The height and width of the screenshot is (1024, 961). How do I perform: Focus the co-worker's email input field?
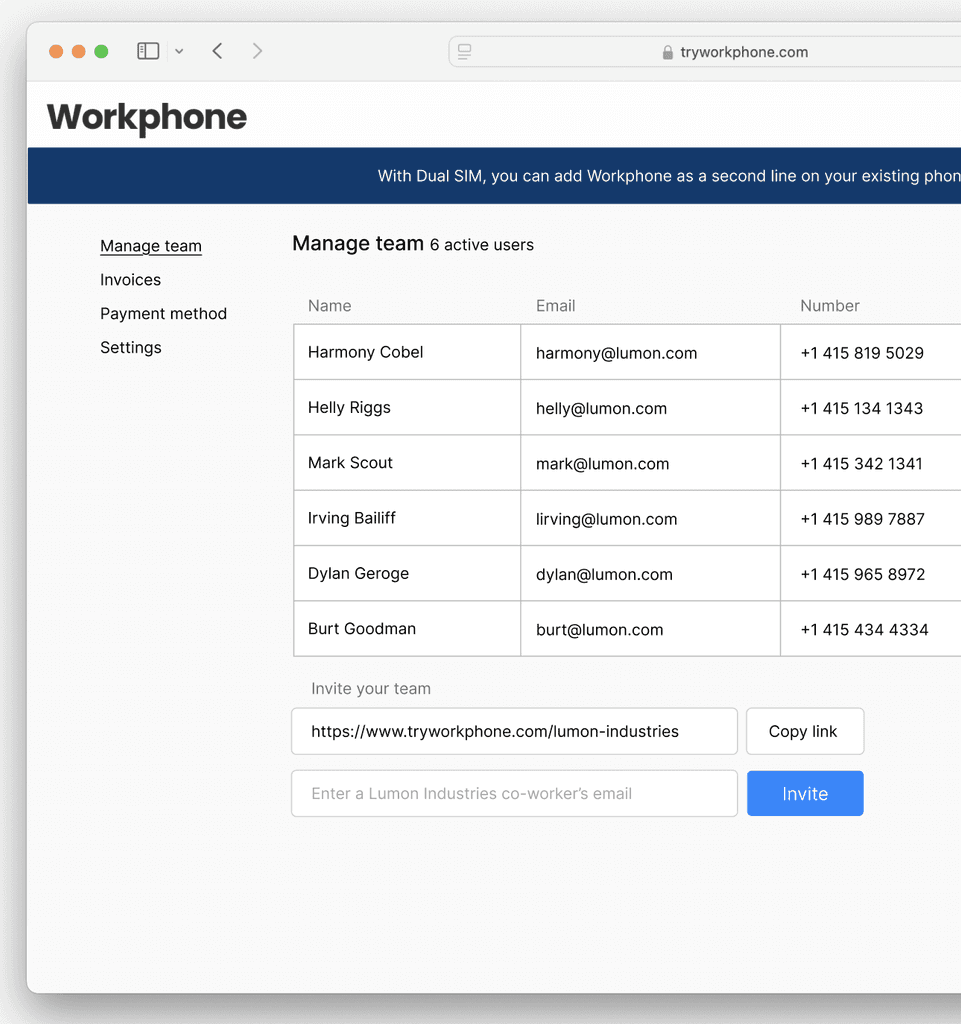(514, 793)
